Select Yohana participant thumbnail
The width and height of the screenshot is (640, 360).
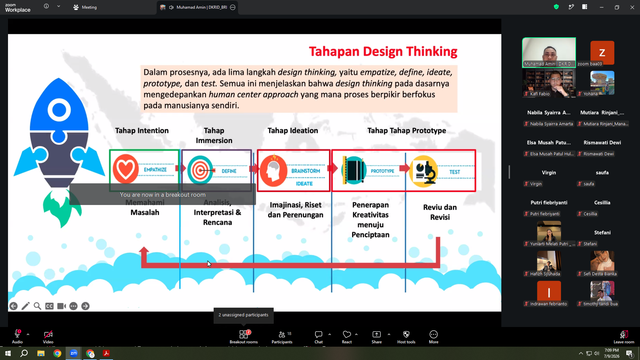point(602,83)
